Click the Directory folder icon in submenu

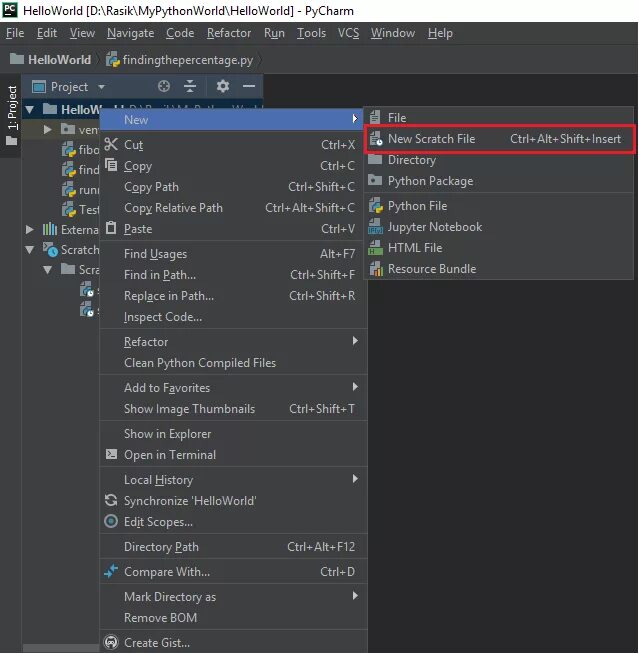pos(375,159)
